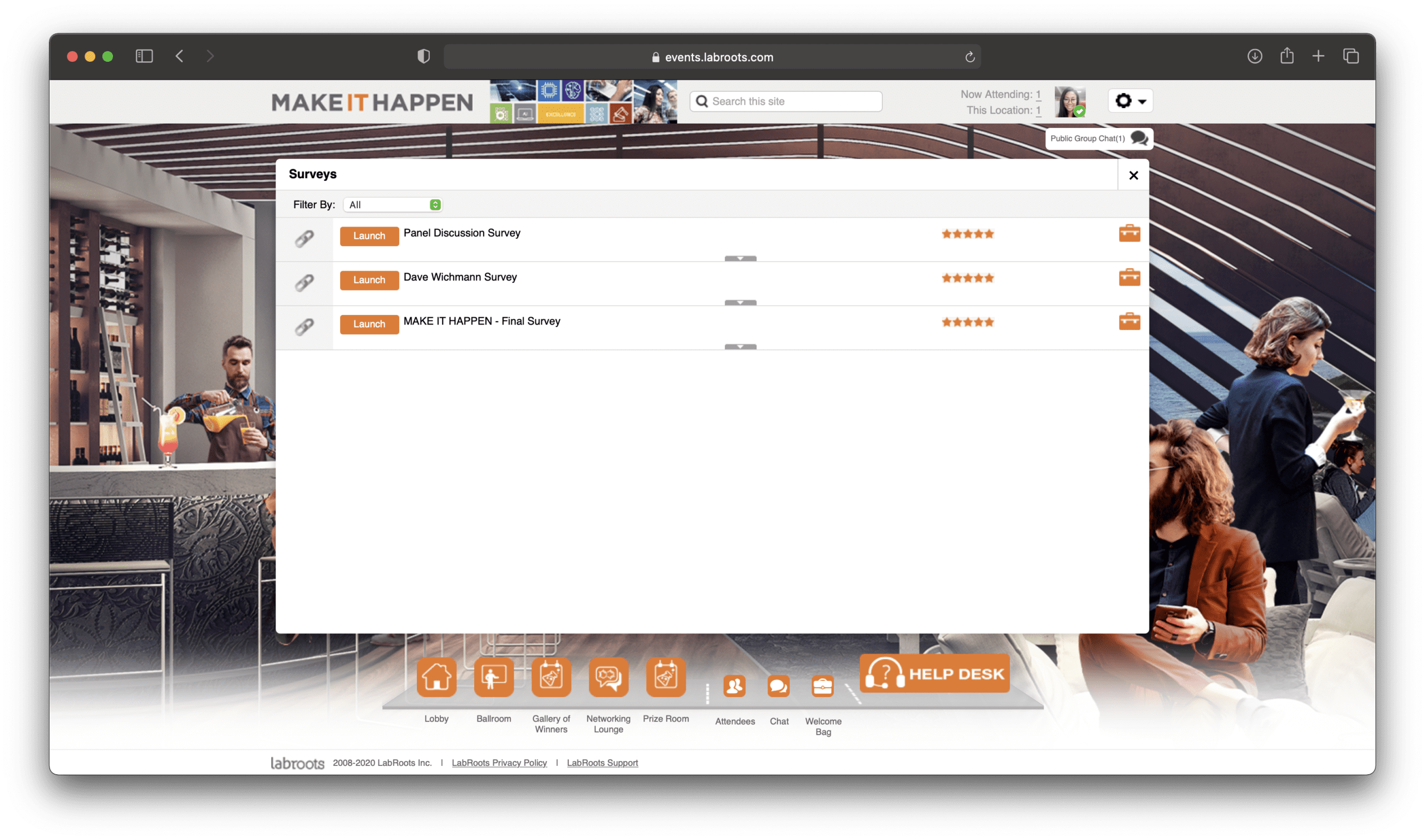Click the Panel Discussion Survey title
The width and height of the screenshot is (1425, 840).
point(462,233)
